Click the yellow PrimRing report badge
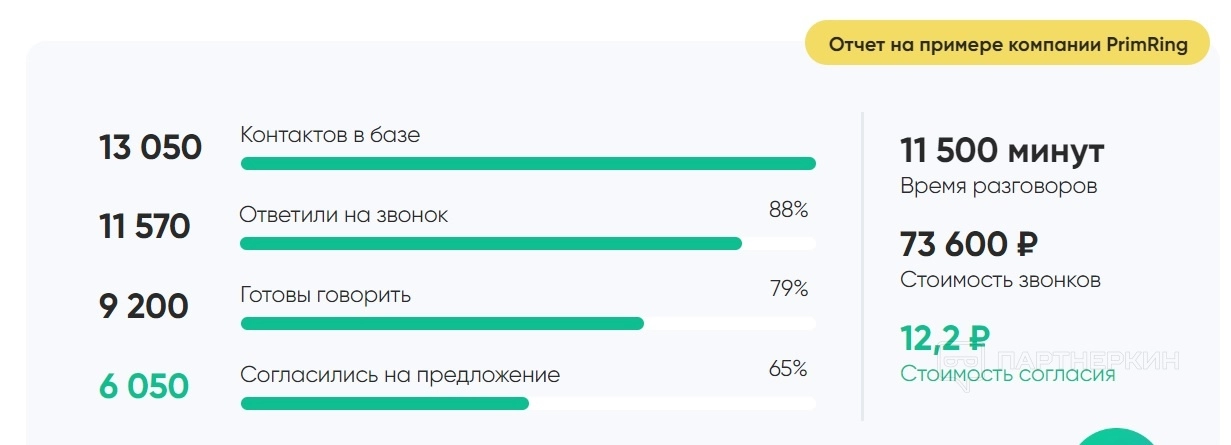 1008,45
